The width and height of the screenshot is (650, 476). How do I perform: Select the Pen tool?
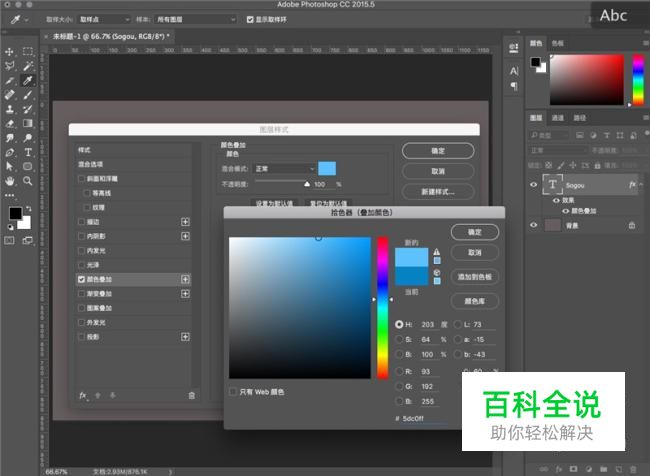9,152
